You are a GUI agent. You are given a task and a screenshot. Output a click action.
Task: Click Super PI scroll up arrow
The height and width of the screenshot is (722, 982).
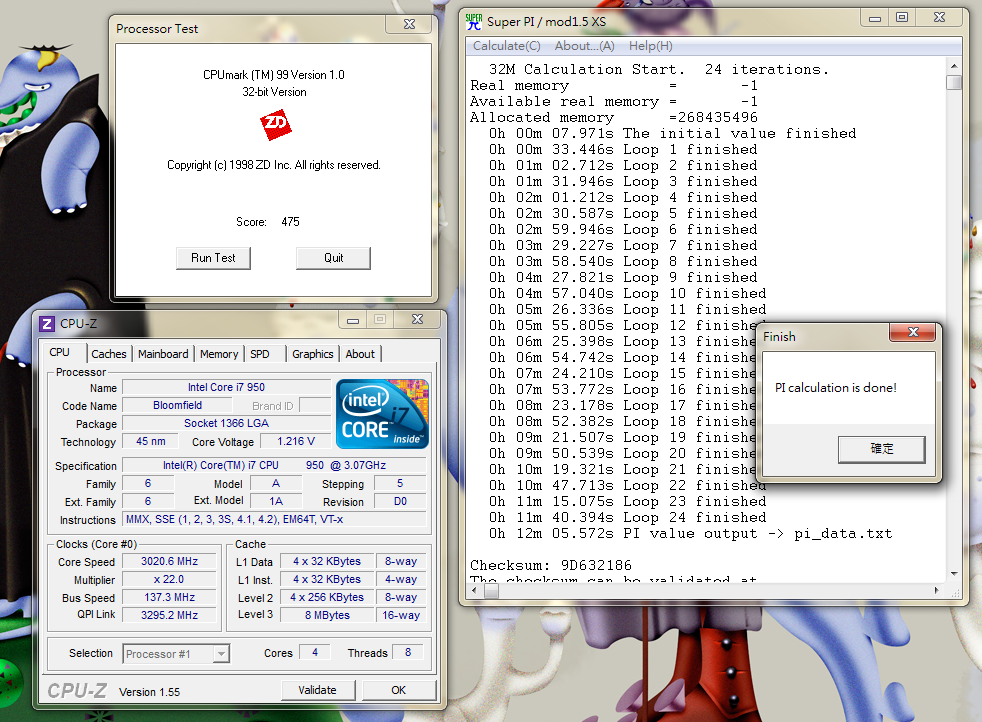[954, 66]
